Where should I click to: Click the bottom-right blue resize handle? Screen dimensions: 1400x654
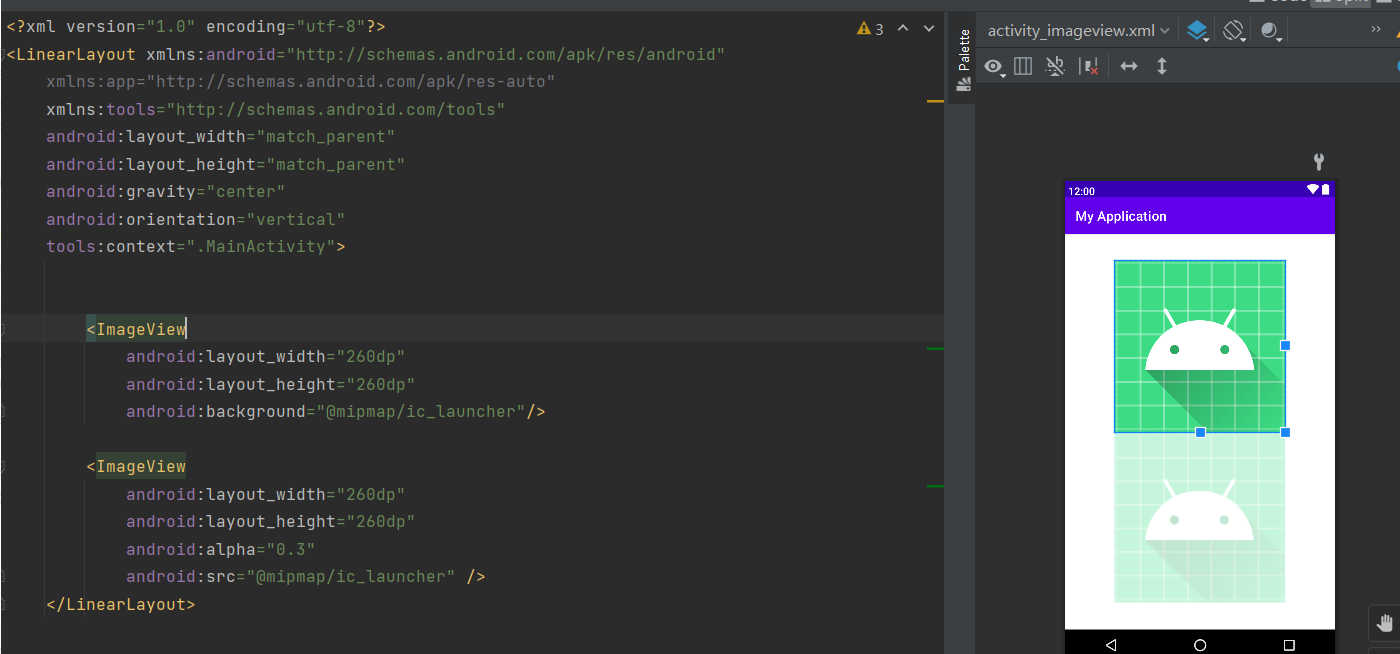tap(1285, 432)
